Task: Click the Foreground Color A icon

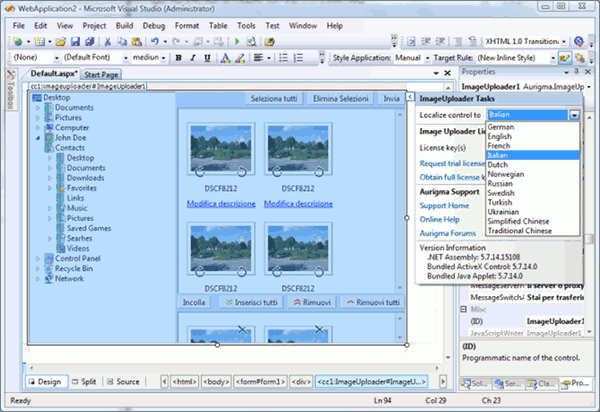Action: 225,58
